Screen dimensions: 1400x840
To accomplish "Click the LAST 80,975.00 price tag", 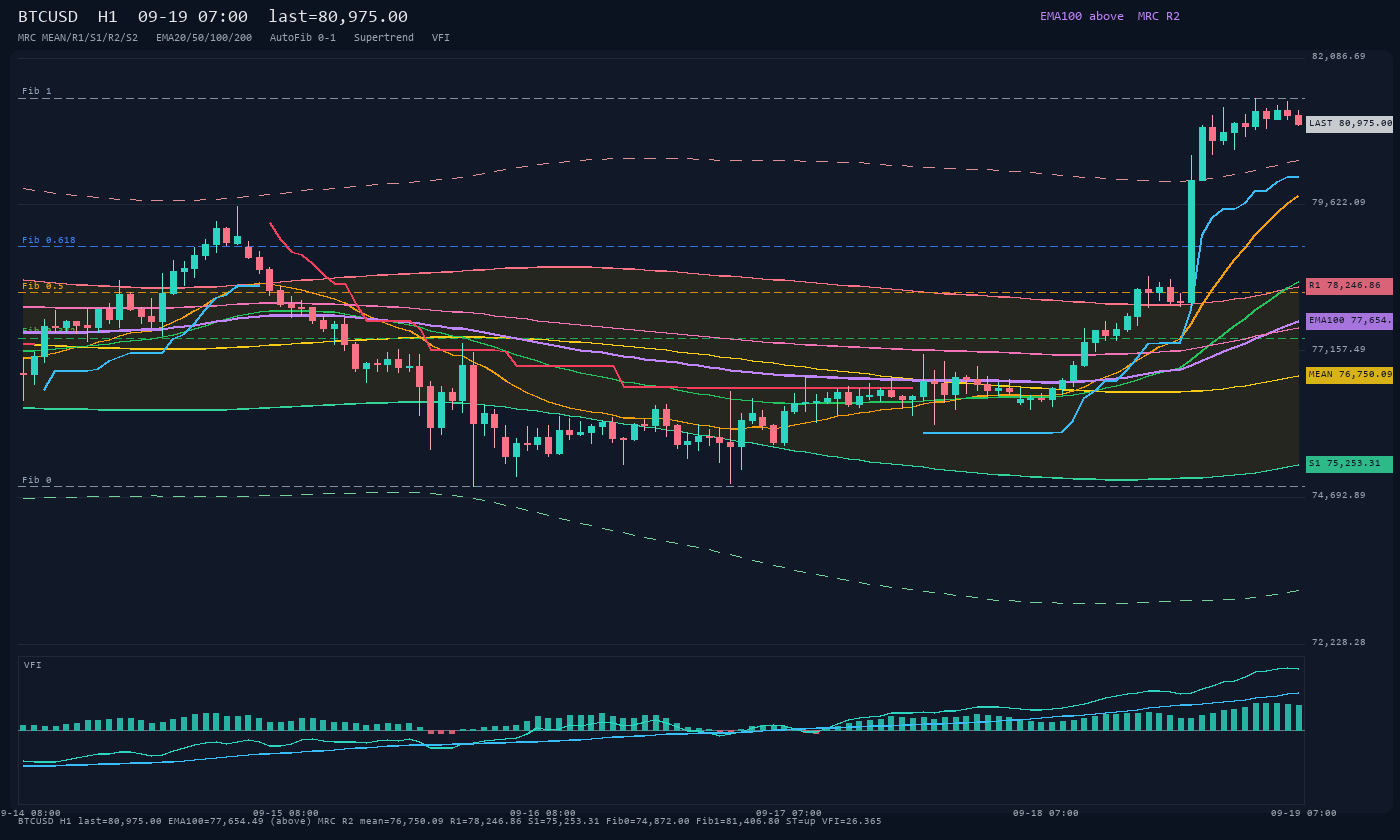I will (1349, 124).
